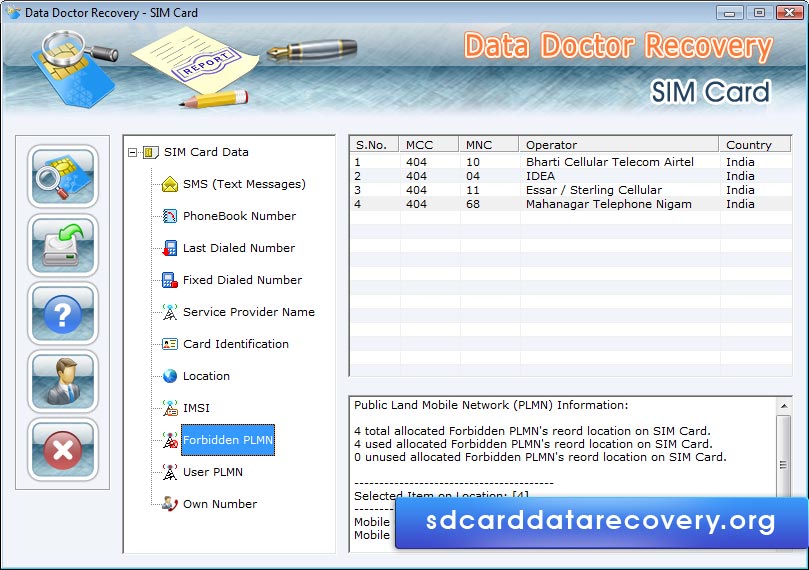Image resolution: width=809 pixels, height=570 pixels.
Task: Select IMSI in the tree
Action: tap(196, 408)
